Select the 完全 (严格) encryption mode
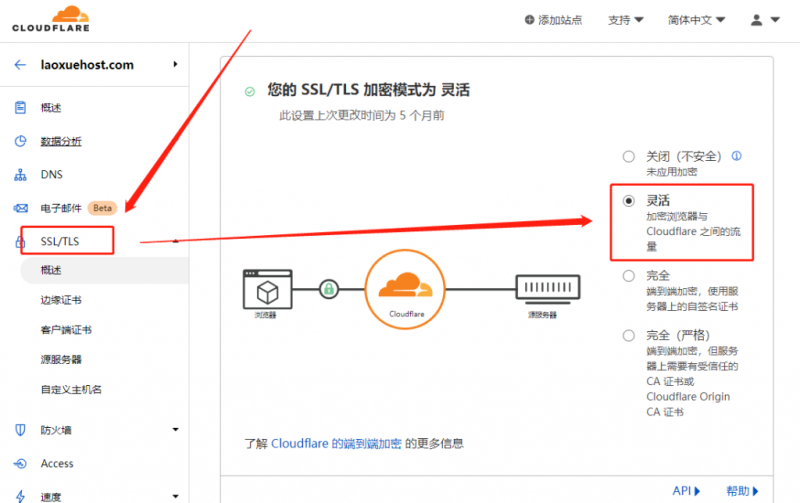The height and width of the screenshot is (503, 800). [629, 336]
